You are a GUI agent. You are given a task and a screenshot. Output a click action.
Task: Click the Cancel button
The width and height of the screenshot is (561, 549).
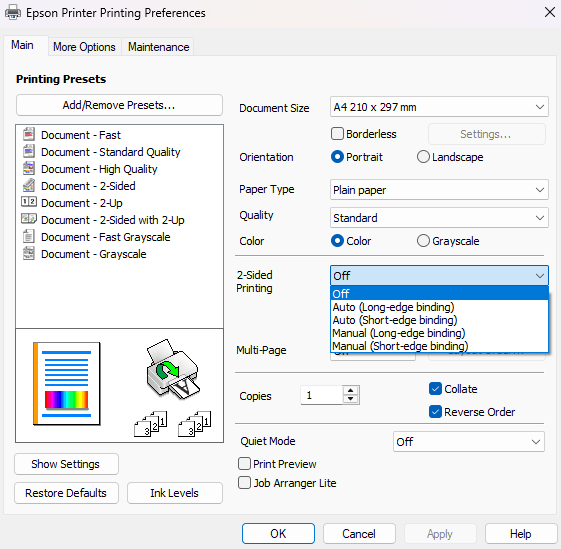(x=359, y=534)
